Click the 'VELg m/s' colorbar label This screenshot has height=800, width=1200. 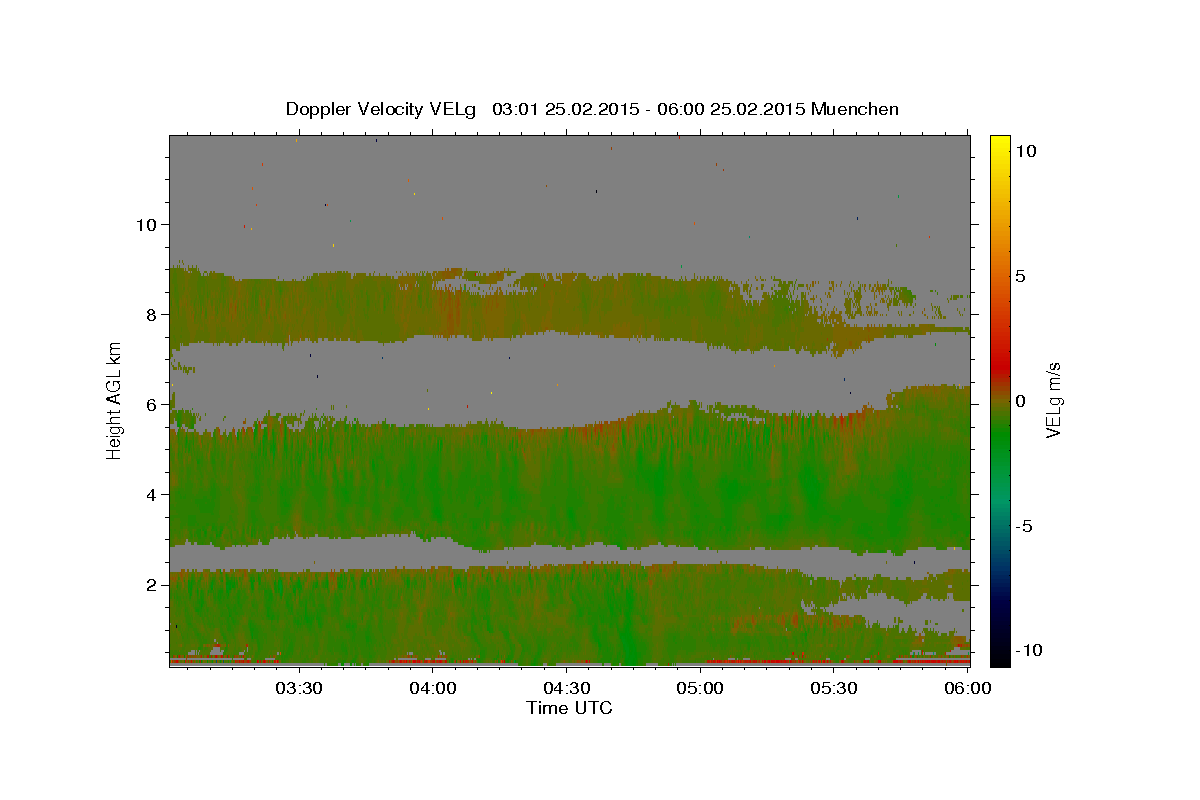click(x=1053, y=402)
